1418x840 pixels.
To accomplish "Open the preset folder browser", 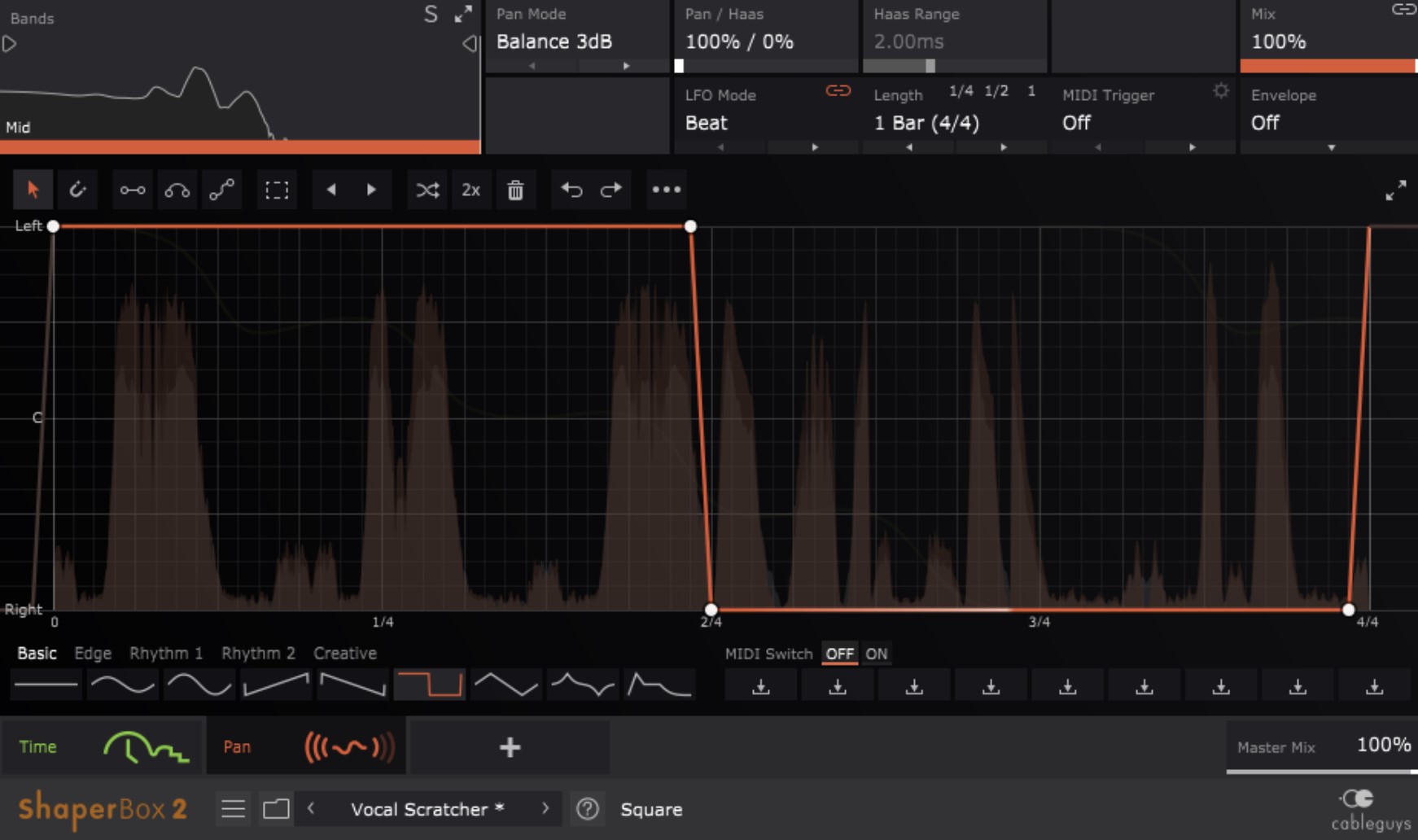I will [x=276, y=809].
